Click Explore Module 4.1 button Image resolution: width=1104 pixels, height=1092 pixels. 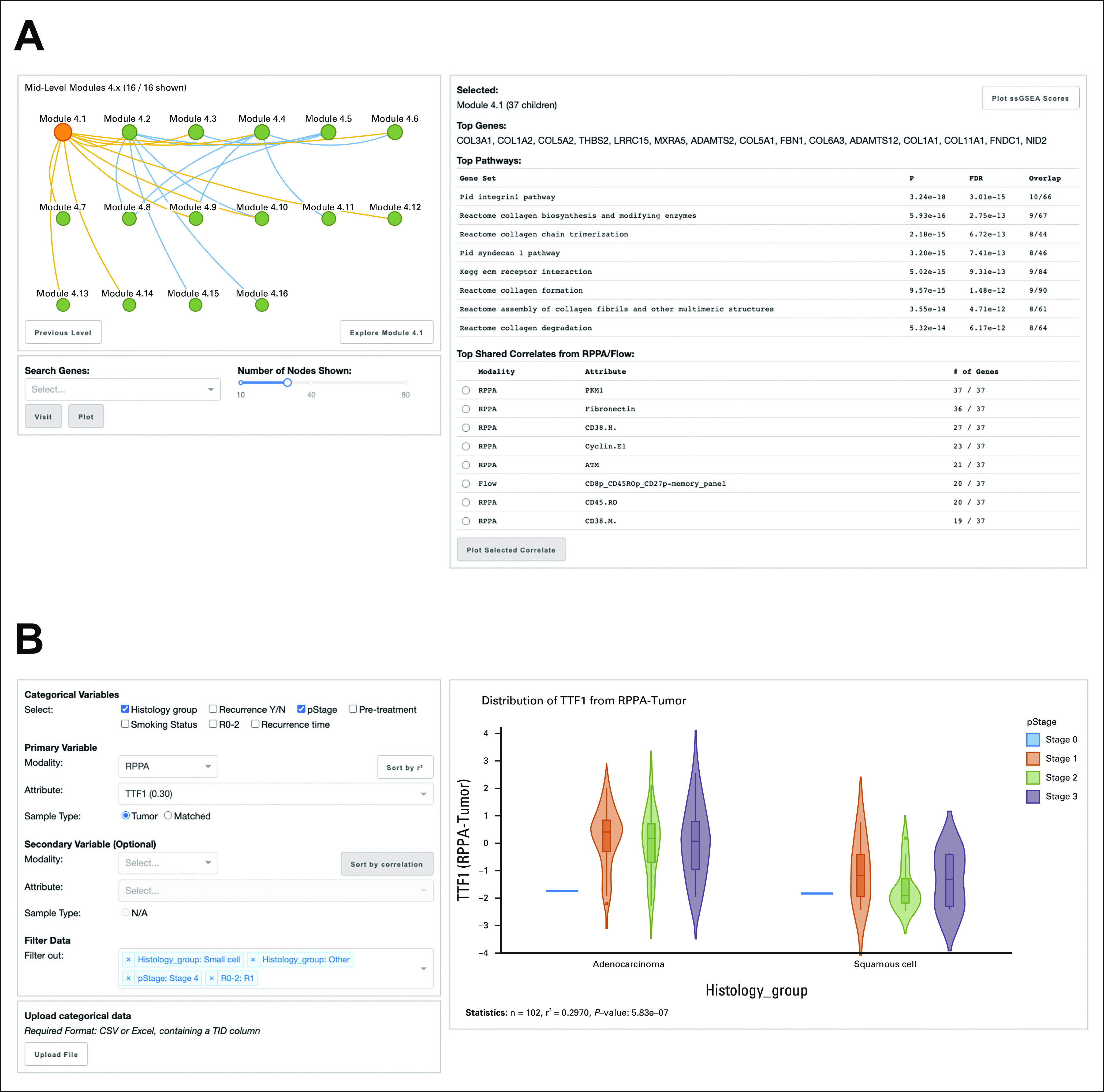[x=387, y=333]
